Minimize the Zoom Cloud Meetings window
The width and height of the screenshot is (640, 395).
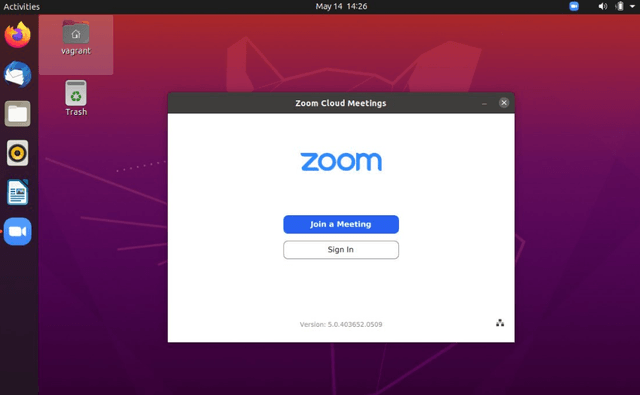[484, 104]
